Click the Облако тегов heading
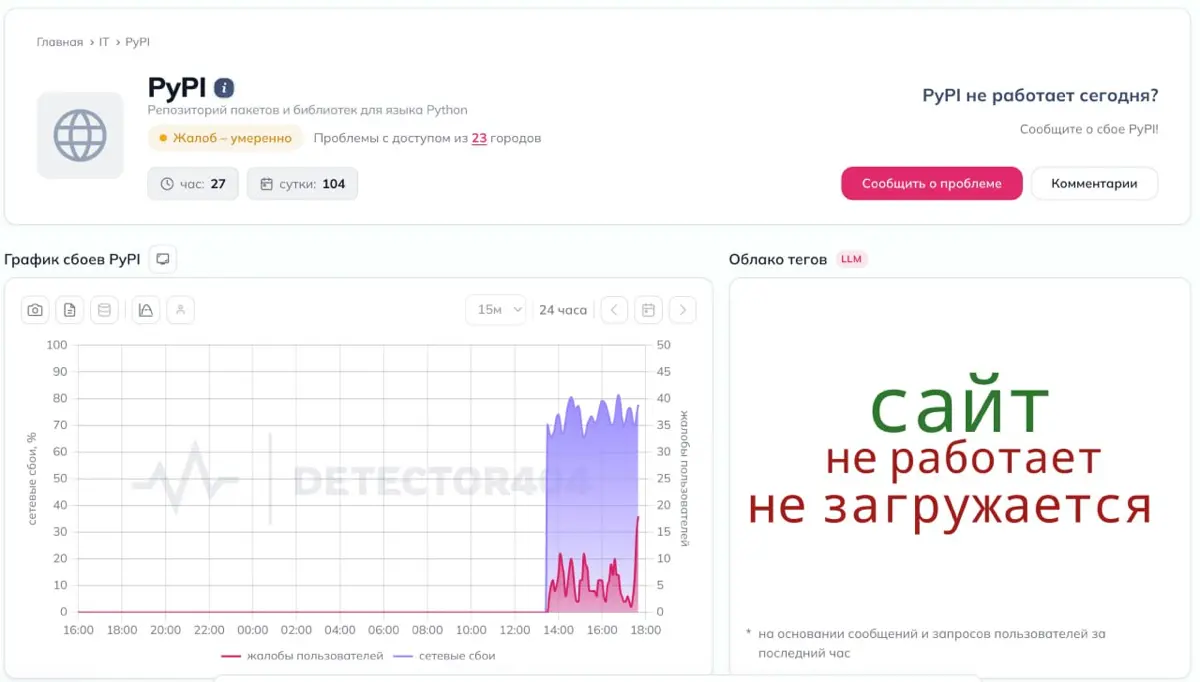1200x682 pixels. (x=778, y=259)
